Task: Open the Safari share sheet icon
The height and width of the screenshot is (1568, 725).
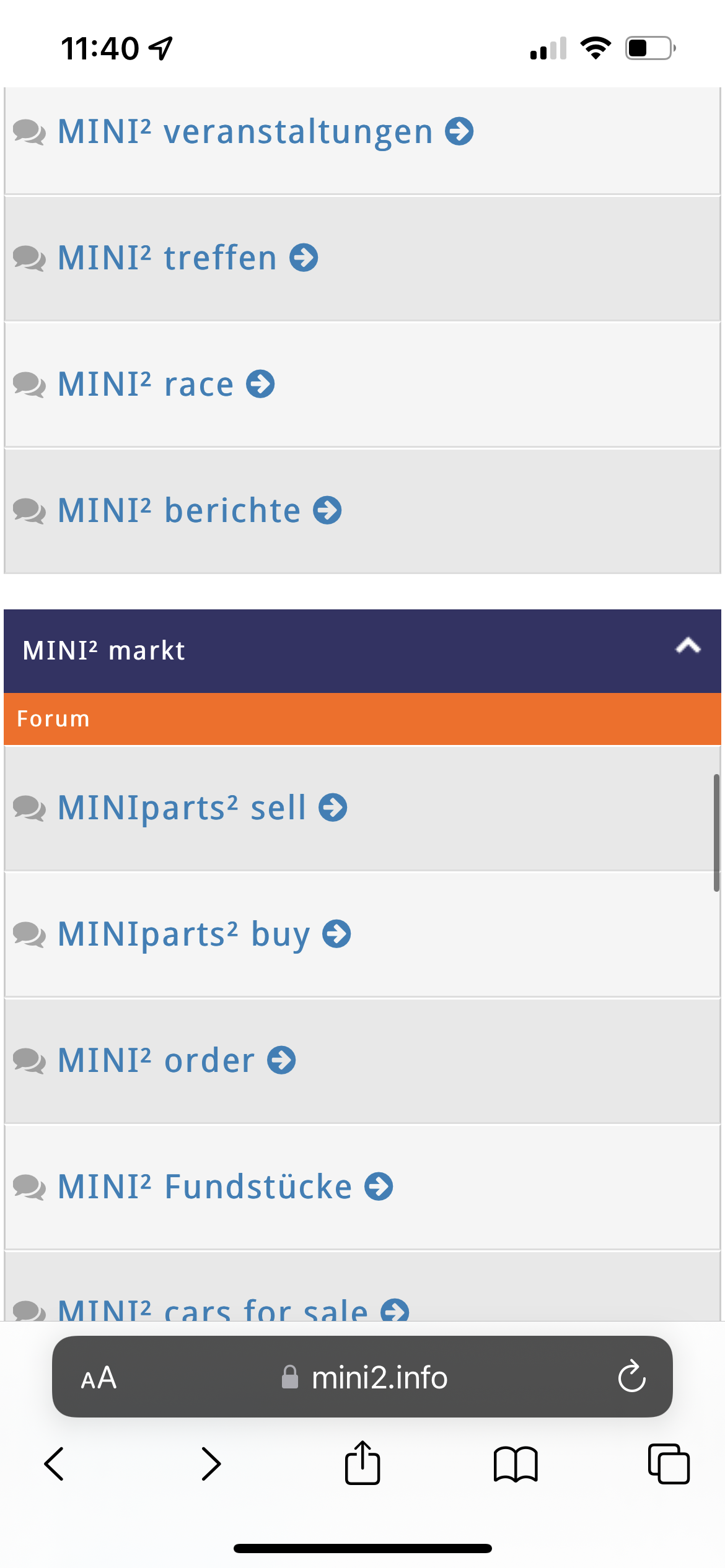Action: (362, 1463)
